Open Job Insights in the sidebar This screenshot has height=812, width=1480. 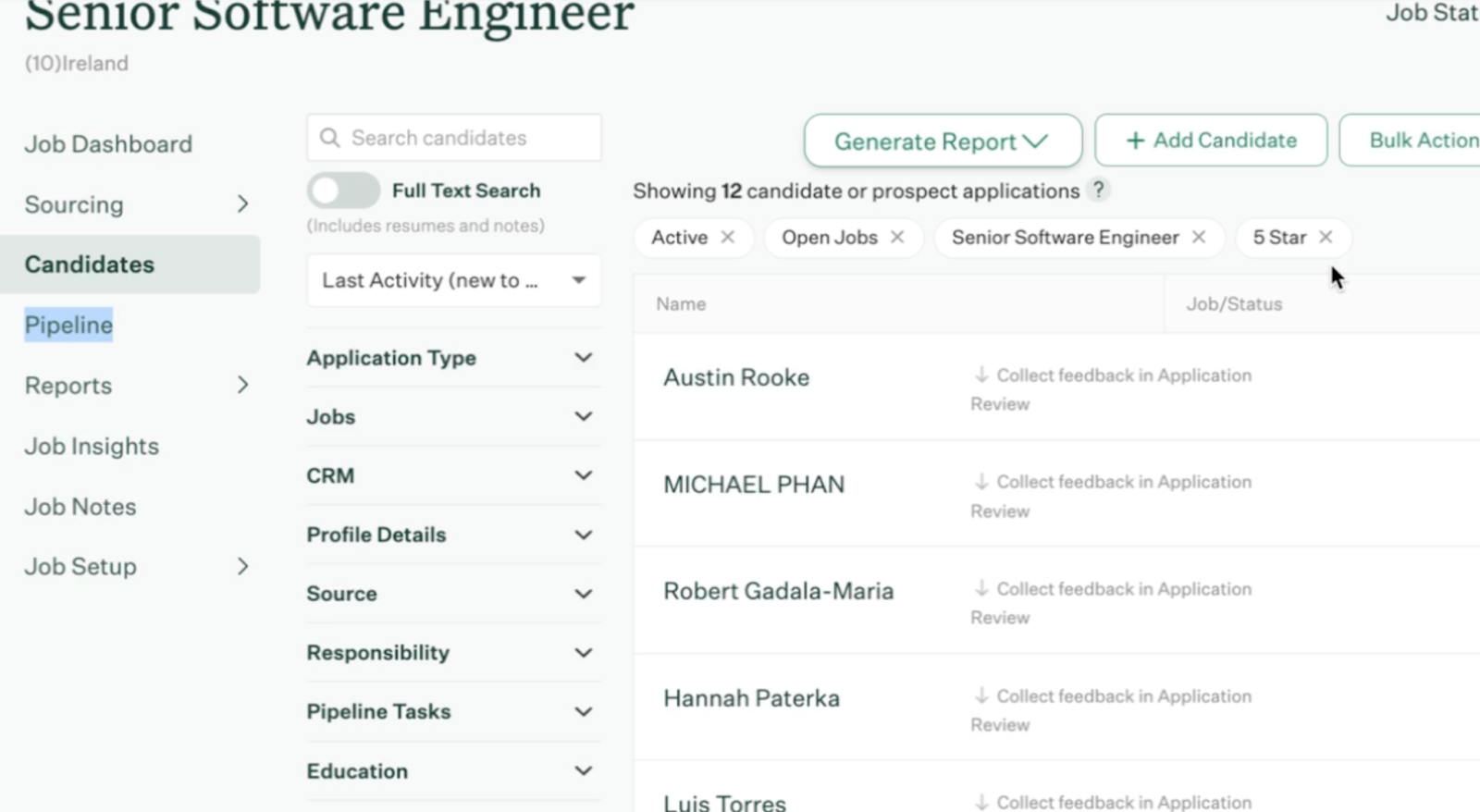92,447
